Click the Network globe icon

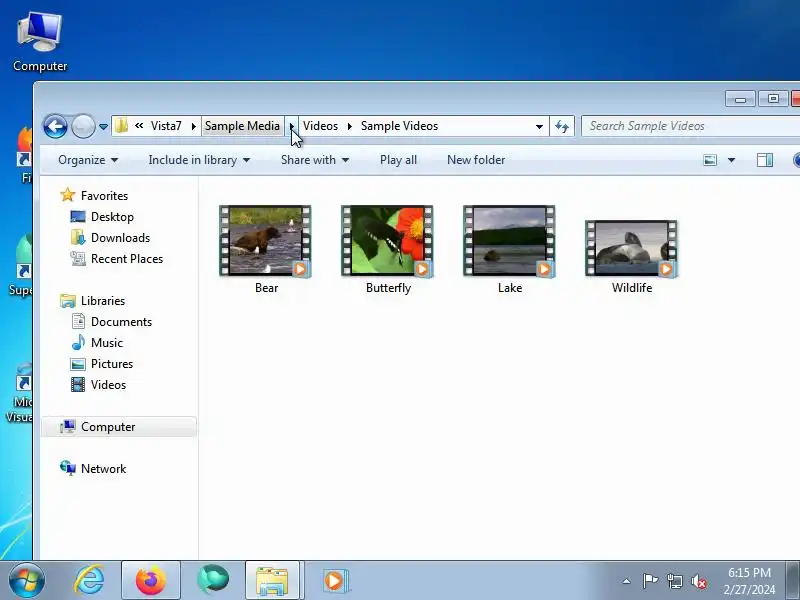point(67,467)
